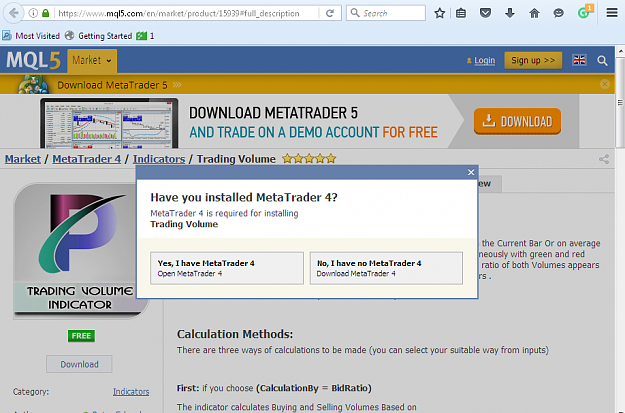Click the star rating next to Trading Volume
Screen dimensions: 625x413
[x=309, y=159]
